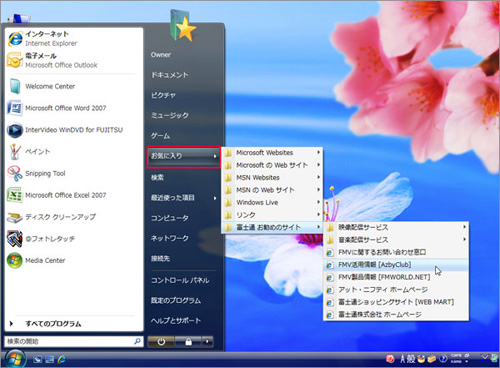Open 富士通ショッピングサイト [WEB MART] link

pos(396,302)
